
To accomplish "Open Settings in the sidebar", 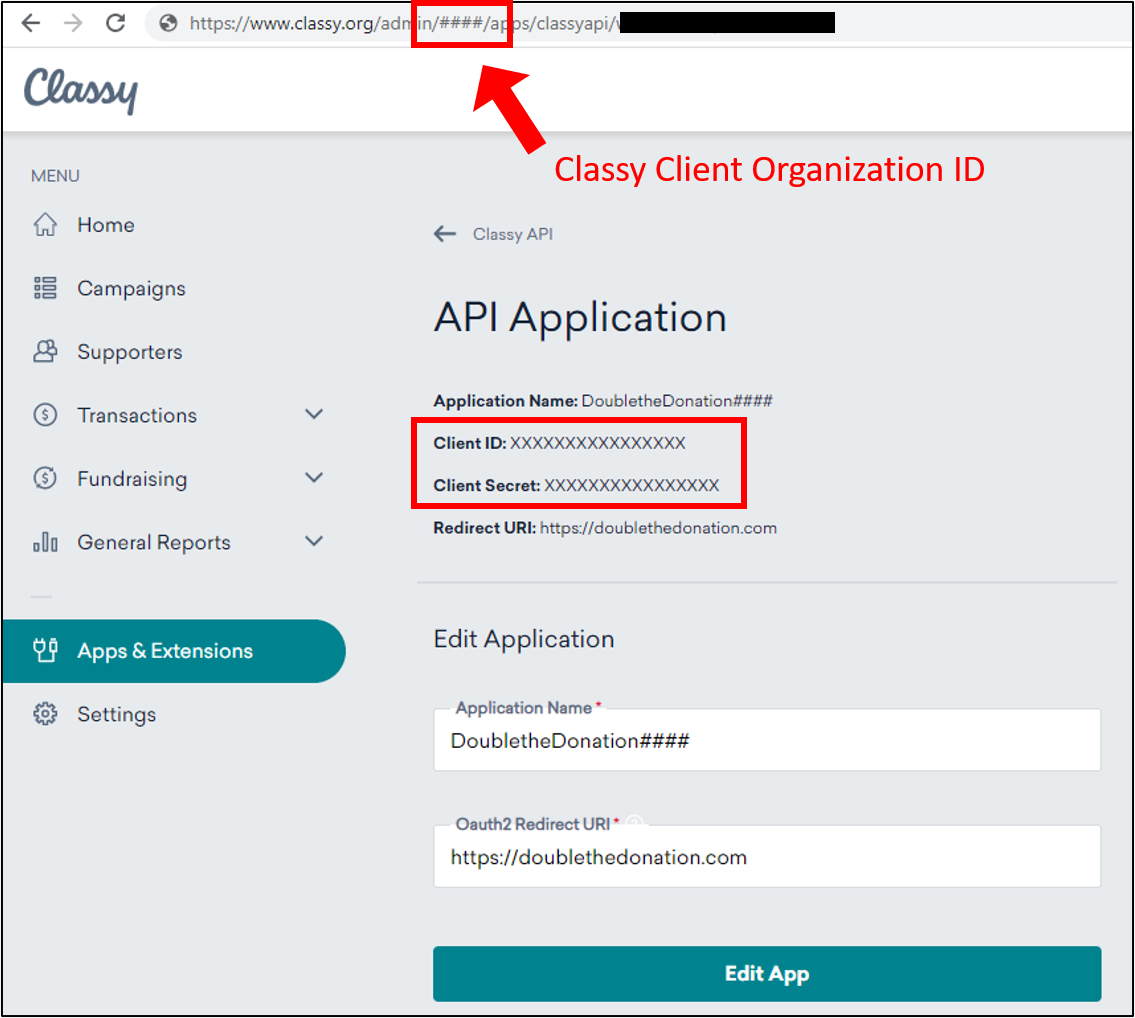I will pyautogui.click(x=117, y=715).
